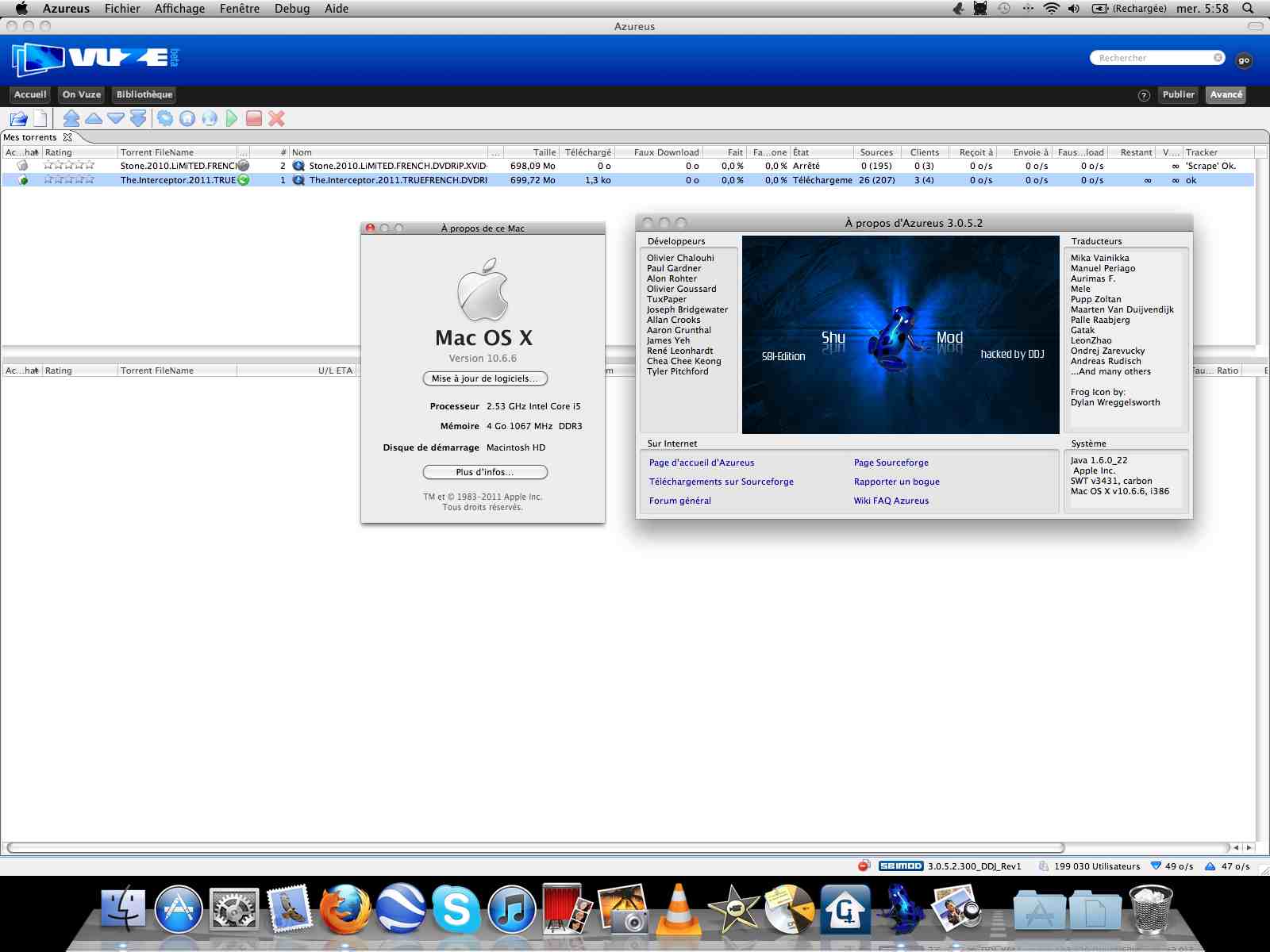Open the Spotlight magnifier in the menu bar
1270x952 pixels.
[1248, 9]
